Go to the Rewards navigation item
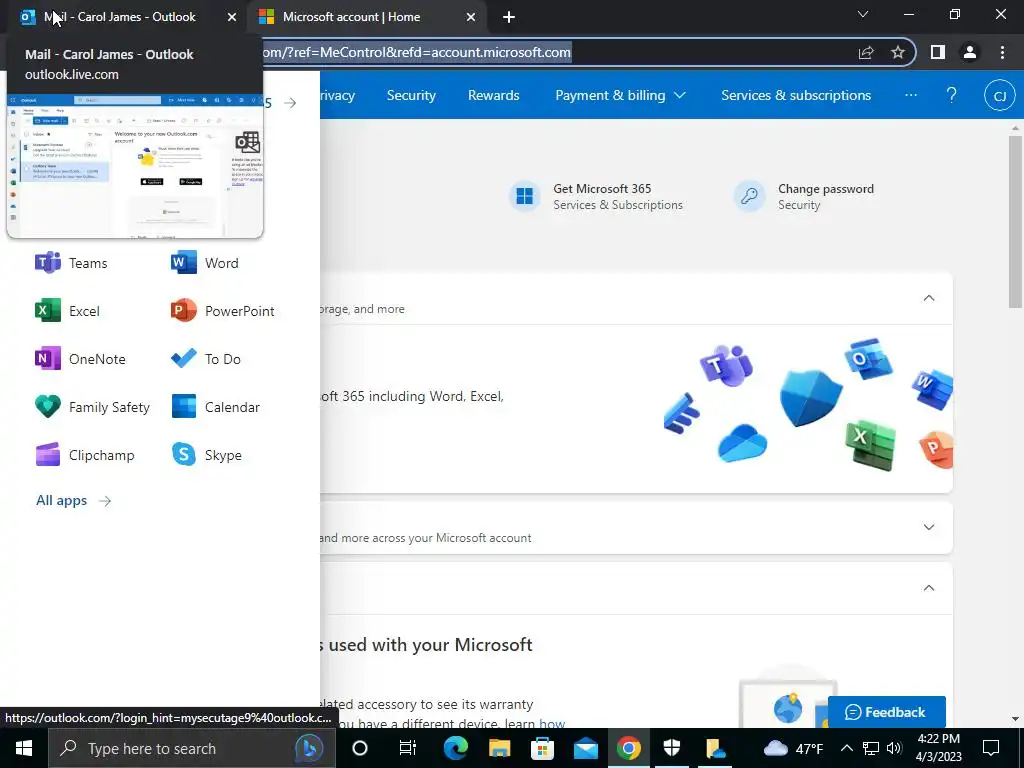Screen dimensions: 1024x768 [494, 95]
